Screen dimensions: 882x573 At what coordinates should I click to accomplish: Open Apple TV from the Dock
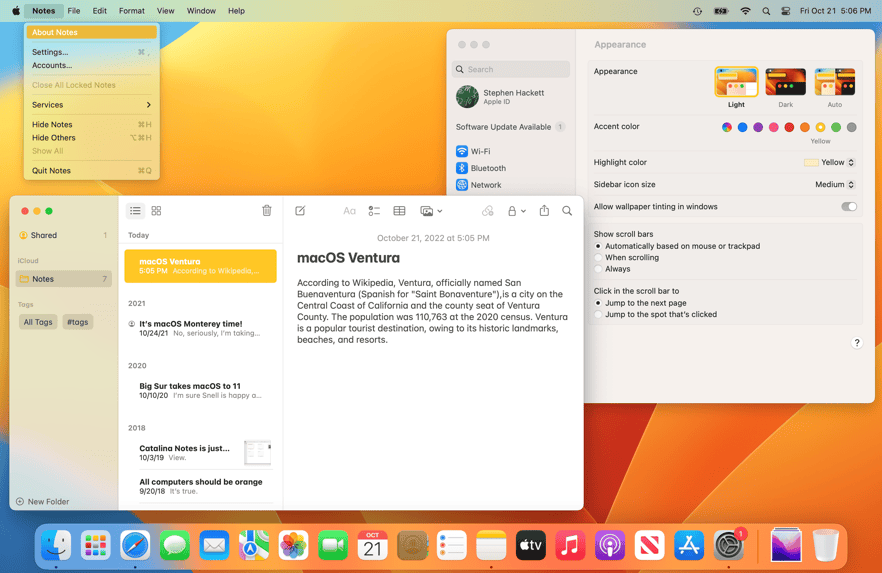coord(530,545)
